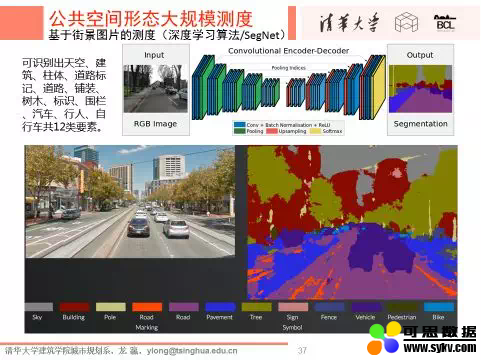Image resolution: width=481 pixels, height=360 pixels.
Task: Select the pale yellow Pole swatch
Action: point(111,307)
